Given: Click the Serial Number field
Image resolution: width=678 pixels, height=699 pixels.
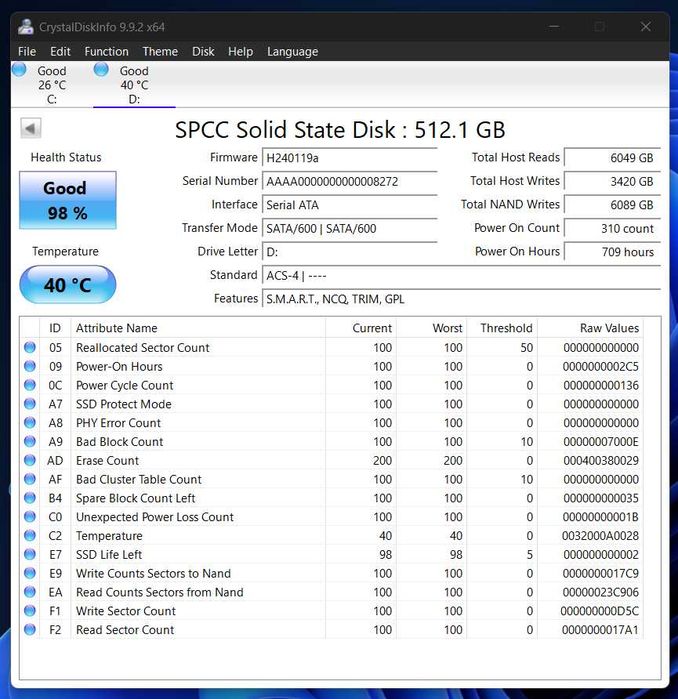Looking at the screenshot, I should (x=349, y=181).
